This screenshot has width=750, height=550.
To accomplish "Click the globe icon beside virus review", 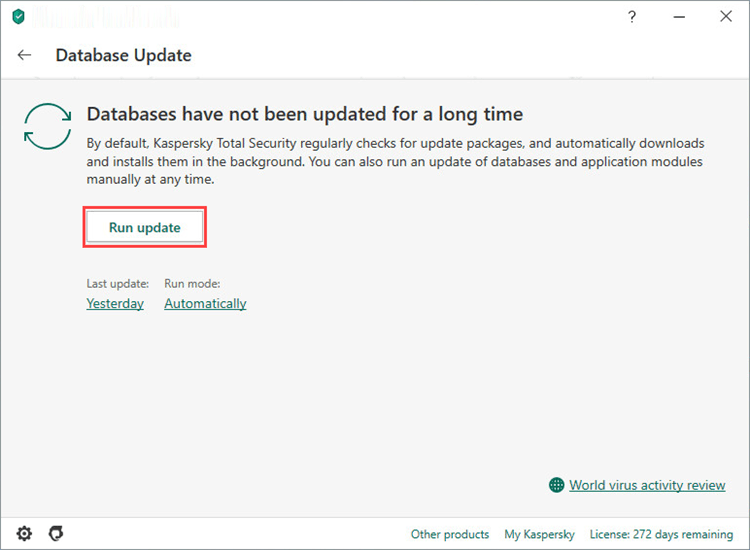I will tap(557, 485).
